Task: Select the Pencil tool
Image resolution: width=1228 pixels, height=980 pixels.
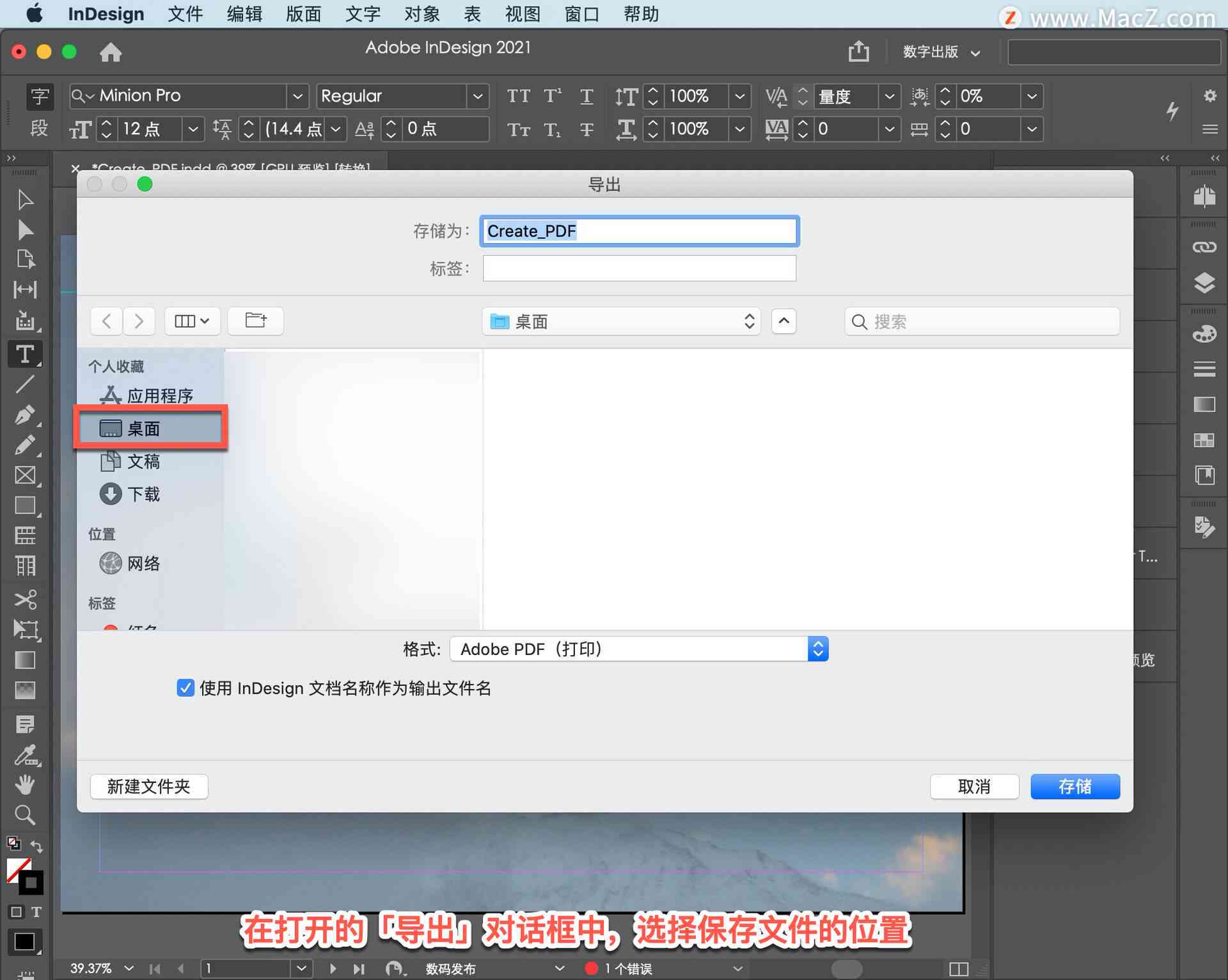Action: tap(25, 445)
